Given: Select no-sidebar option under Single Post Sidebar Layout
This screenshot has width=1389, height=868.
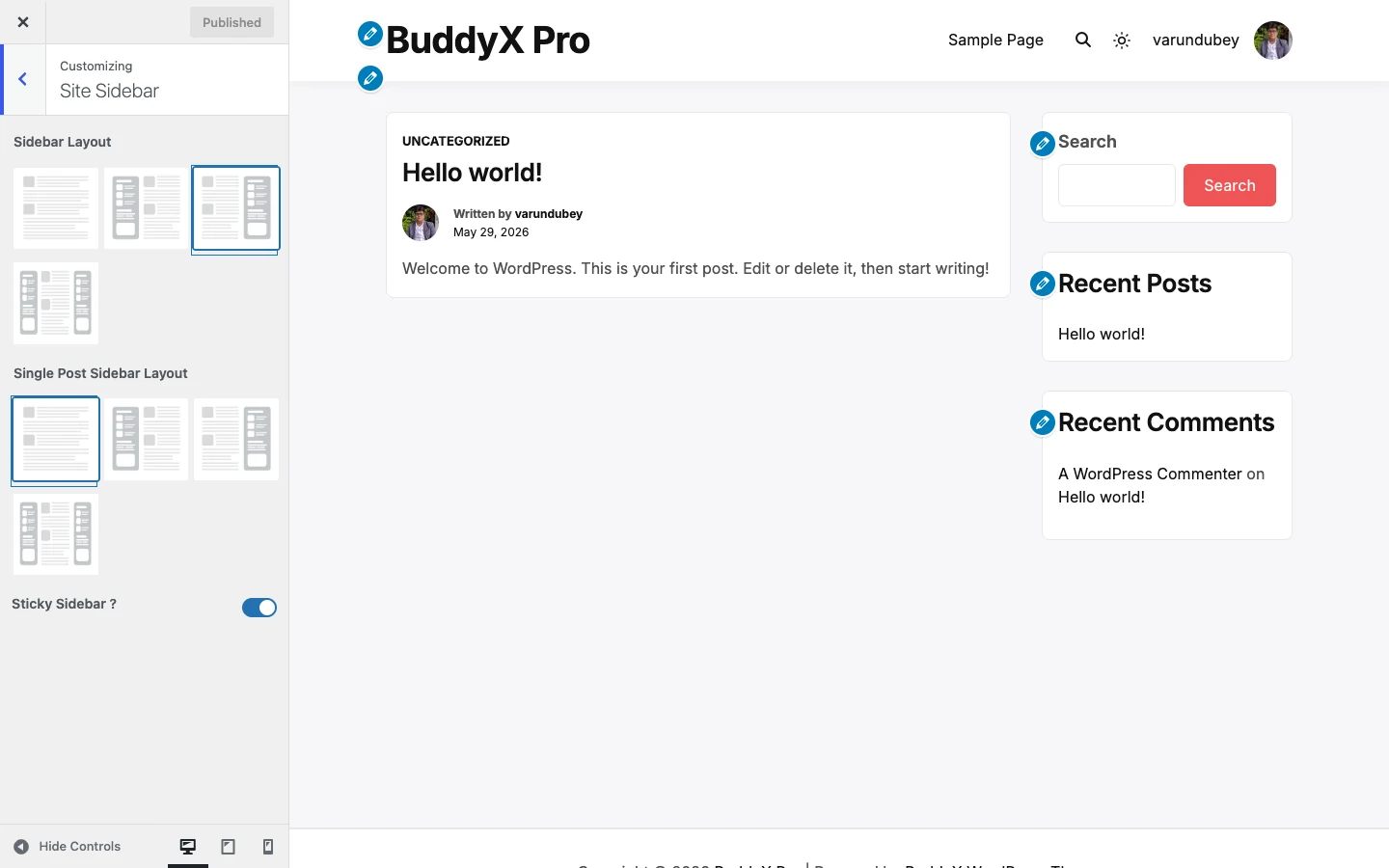Looking at the screenshot, I should pyautogui.click(x=56, y=439).
